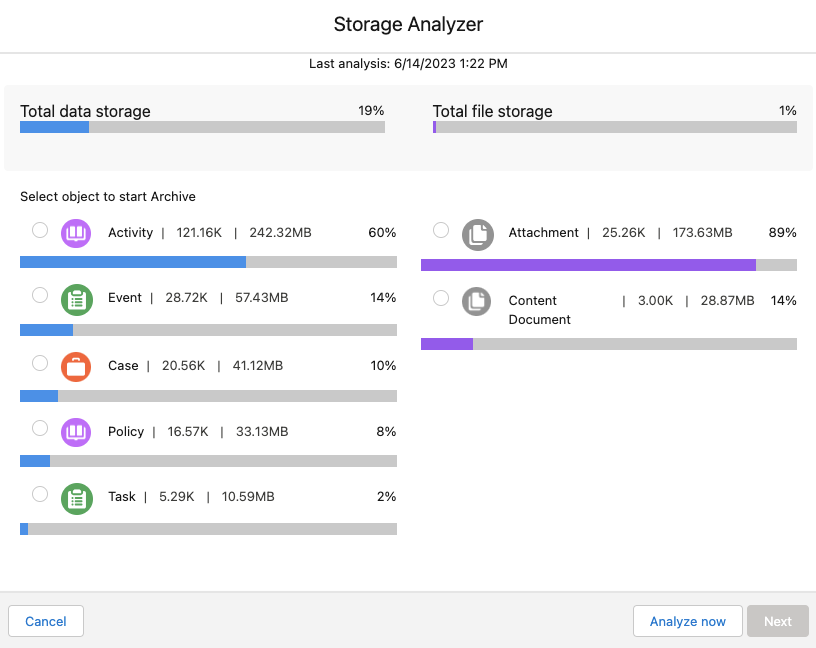
Task: Click the green Event object icon
Action: point(77,300)
